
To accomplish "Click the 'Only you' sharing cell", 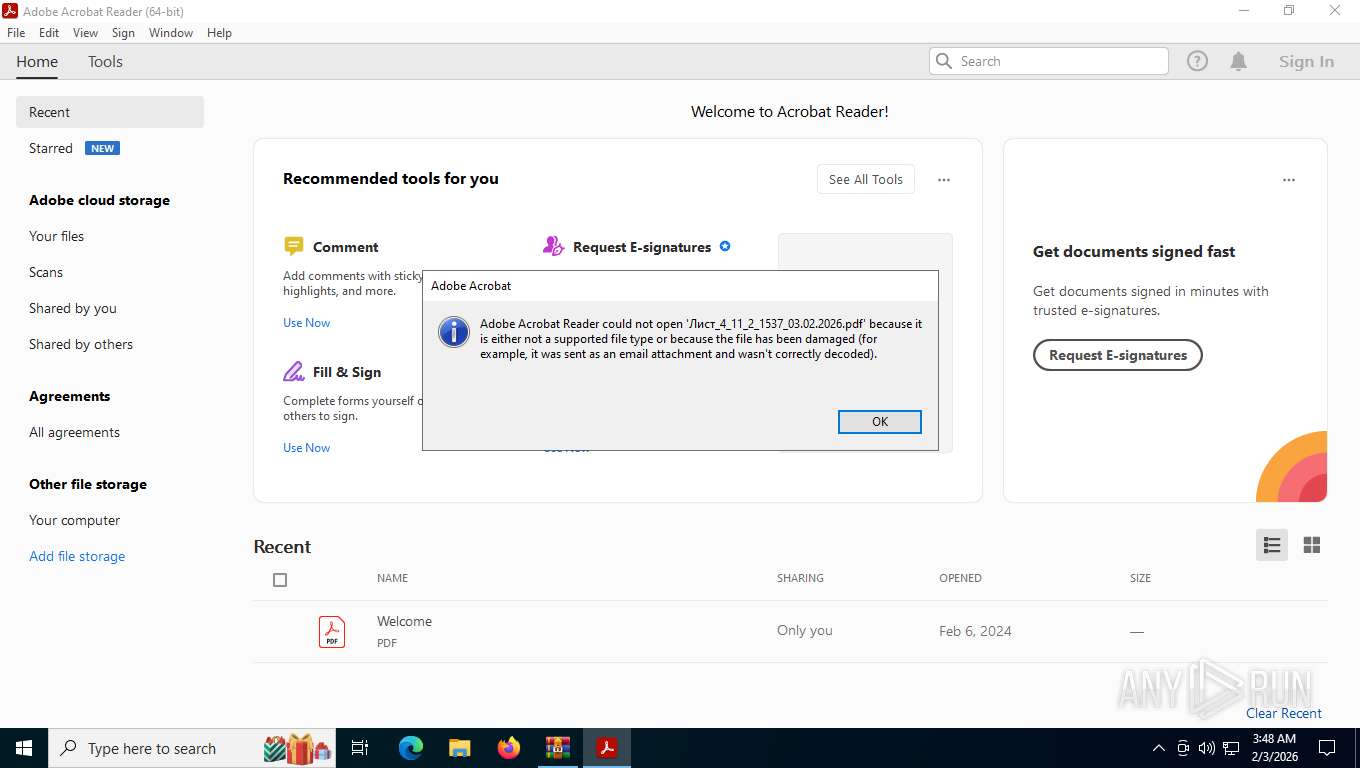I will pos(805,630).
